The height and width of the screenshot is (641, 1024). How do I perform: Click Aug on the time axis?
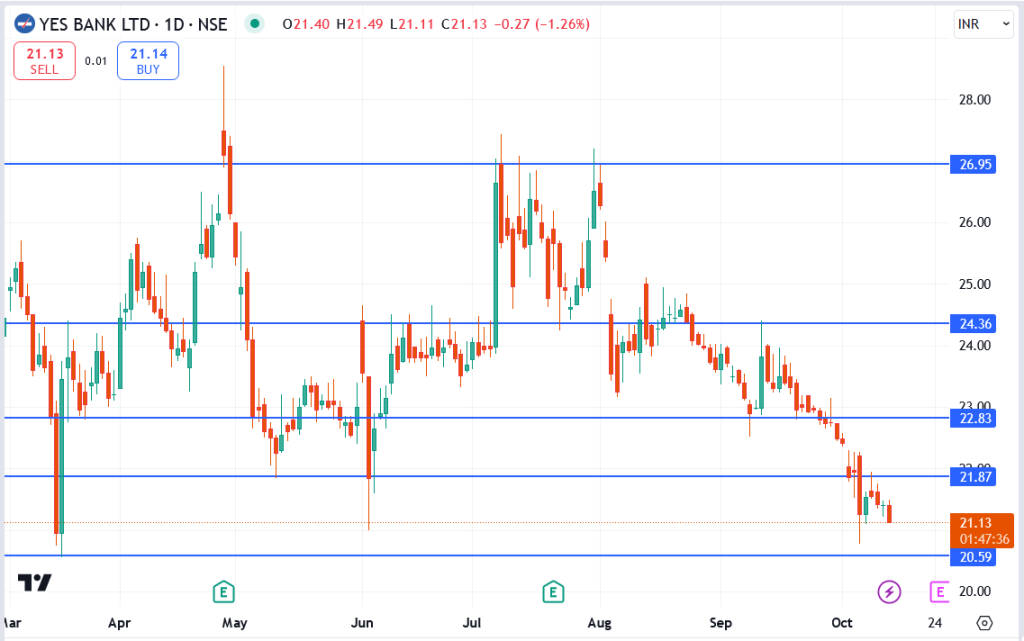click(600, 623)
